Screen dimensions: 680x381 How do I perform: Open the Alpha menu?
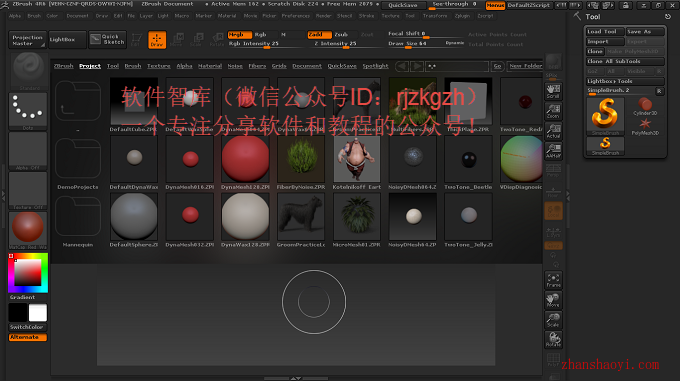point(15,16)
